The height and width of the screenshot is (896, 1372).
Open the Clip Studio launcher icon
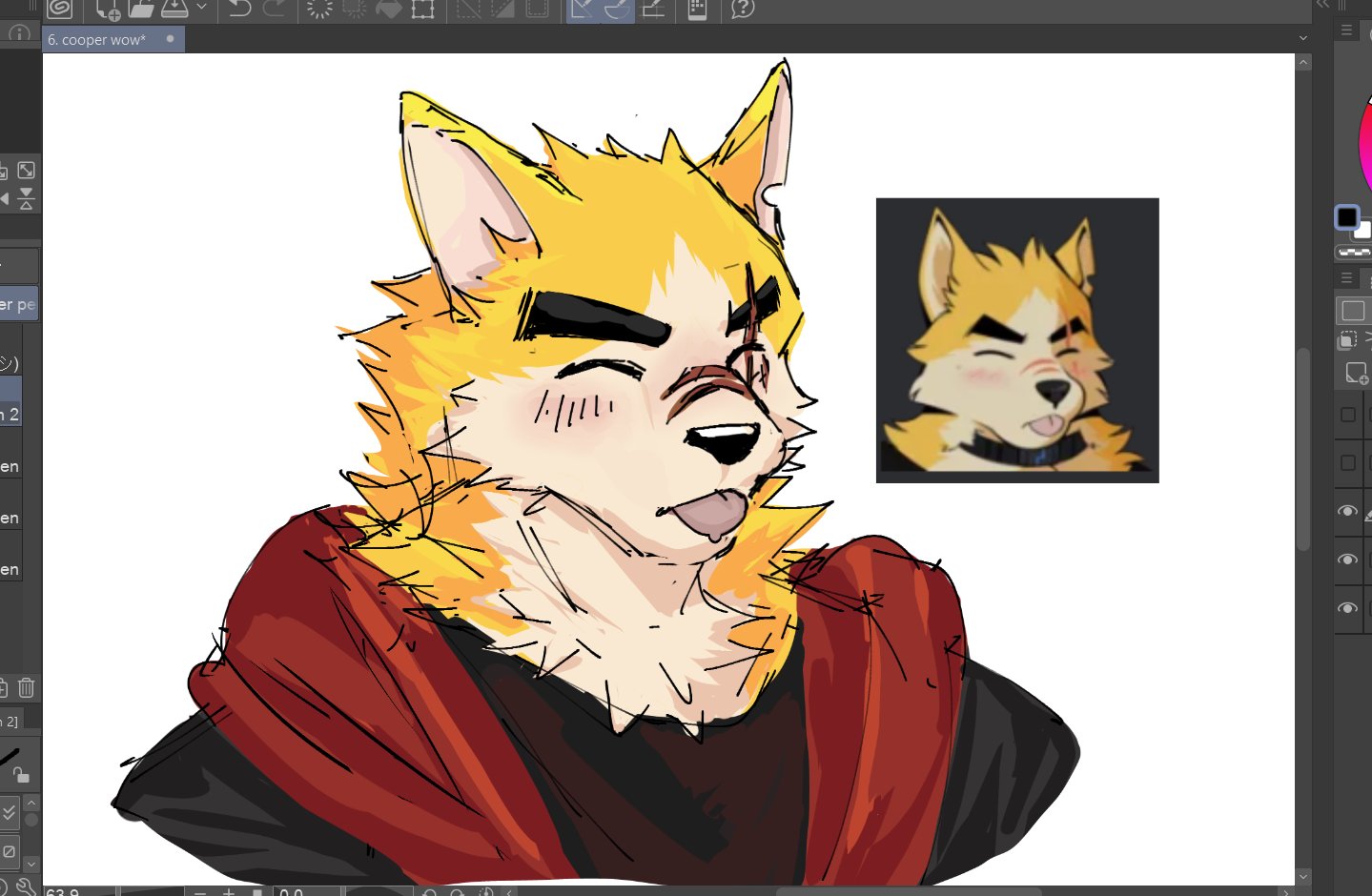pyautogui.click(x=60, y=9)
